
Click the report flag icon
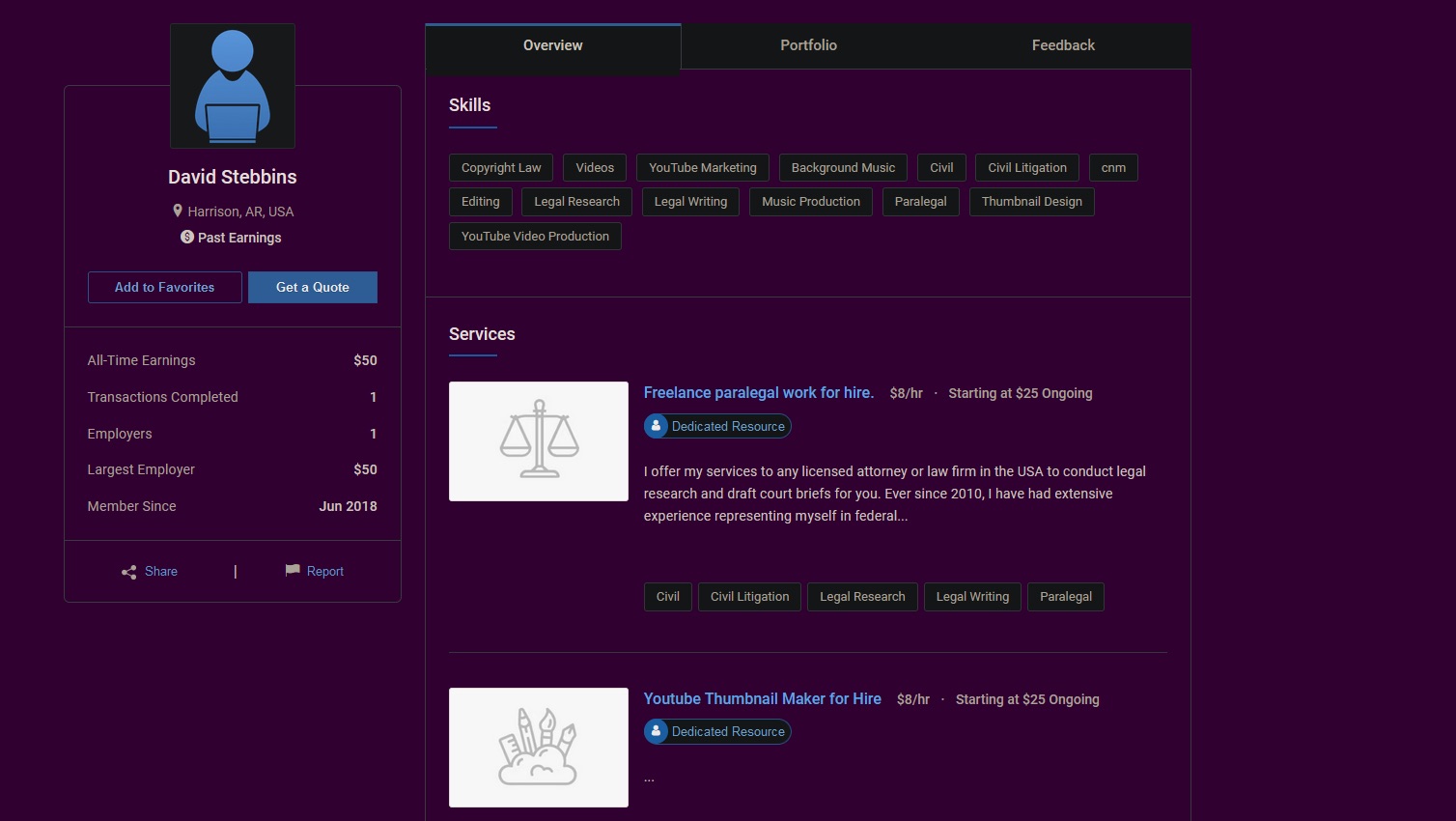[x=293, y=571]
